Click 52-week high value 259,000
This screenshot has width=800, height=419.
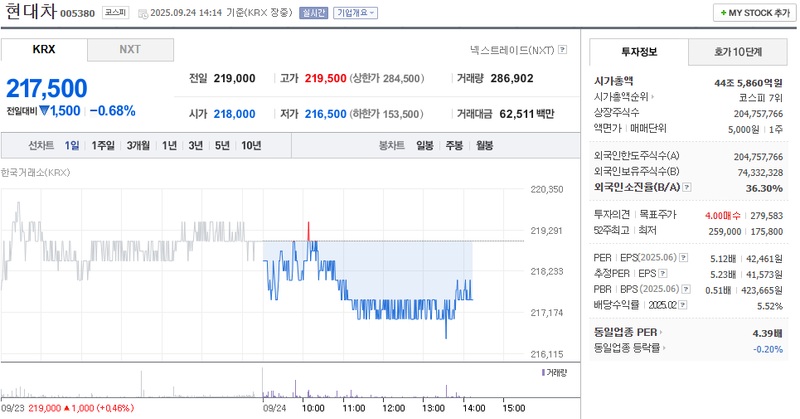click(x=724, y=232)
